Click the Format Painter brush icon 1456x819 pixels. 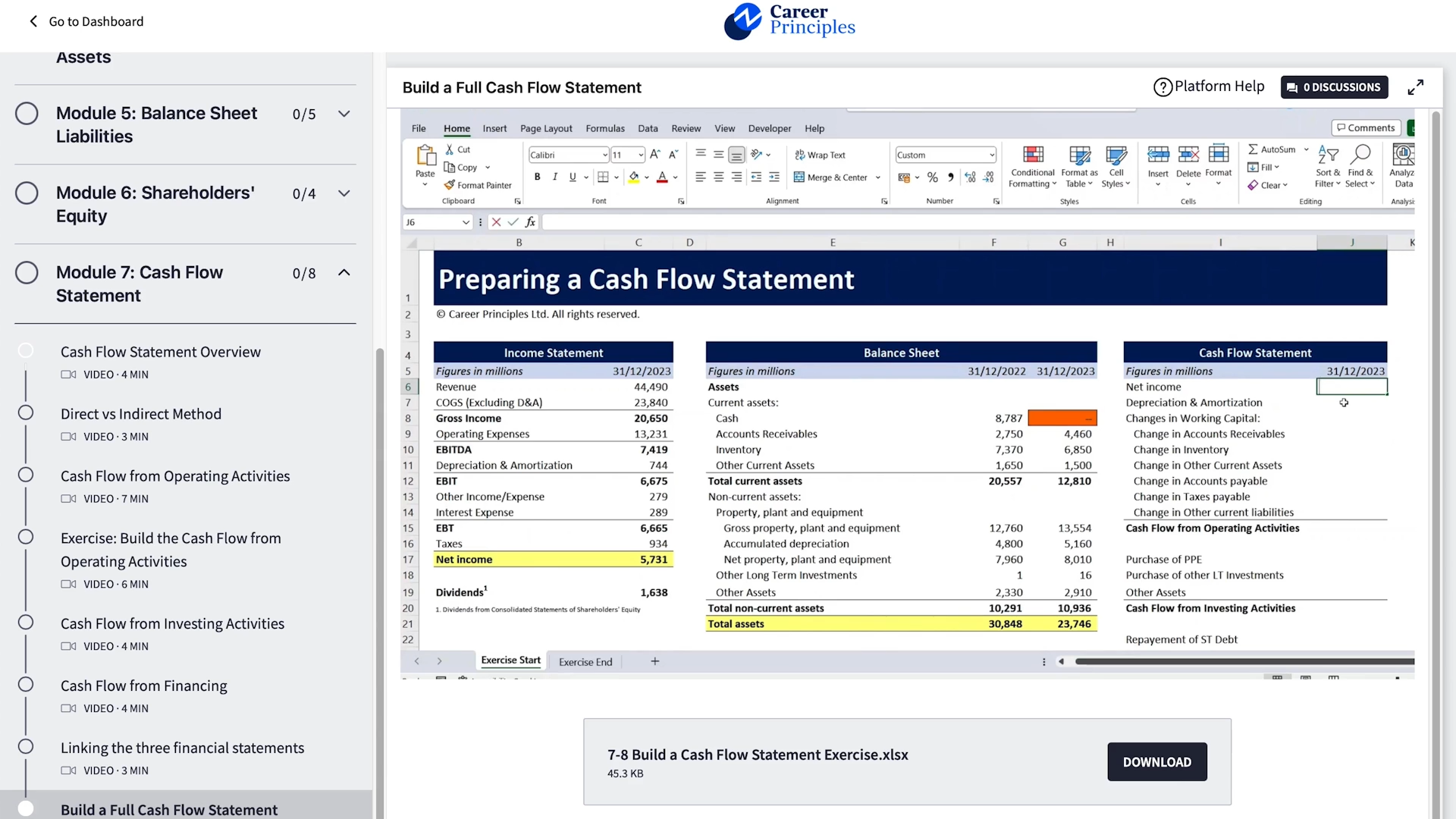(450, 185)
